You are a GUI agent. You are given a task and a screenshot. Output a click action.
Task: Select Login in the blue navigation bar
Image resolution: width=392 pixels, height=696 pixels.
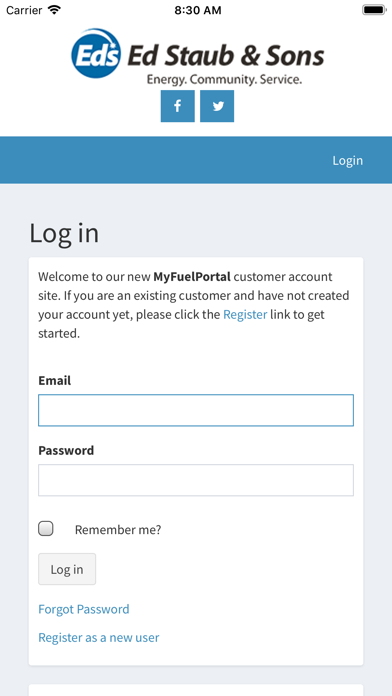[348, 160]
